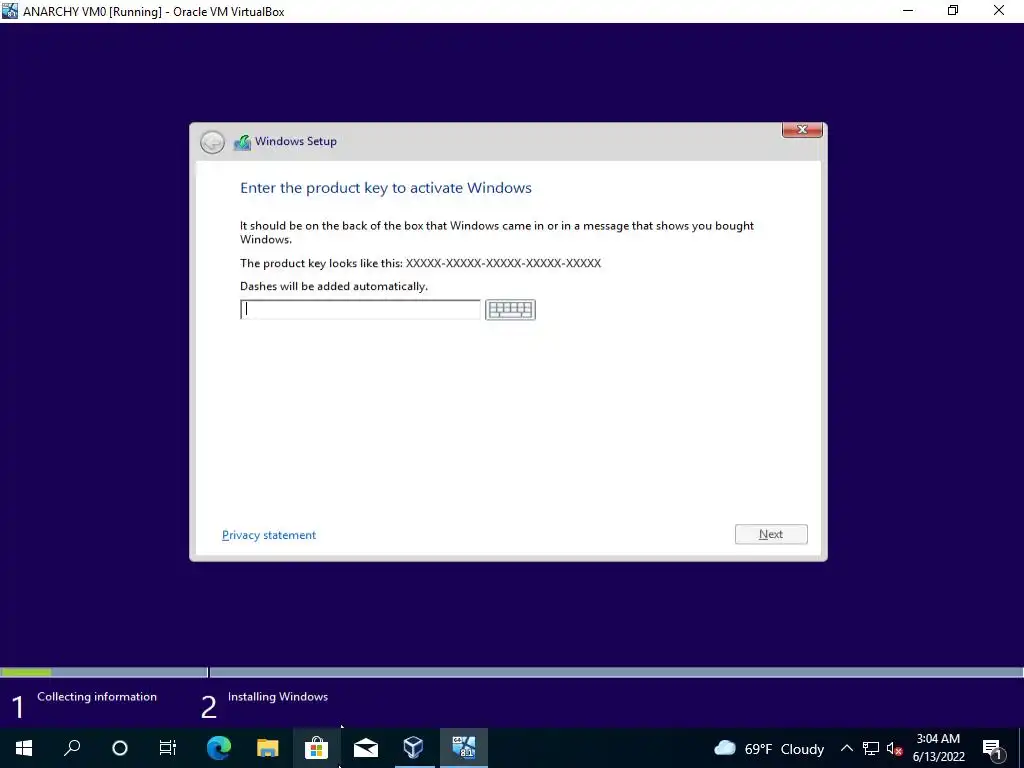Open the notification center icon
Image resolution: width=1024 pixels, height=768 pixels.
click(x=992, y=748)
